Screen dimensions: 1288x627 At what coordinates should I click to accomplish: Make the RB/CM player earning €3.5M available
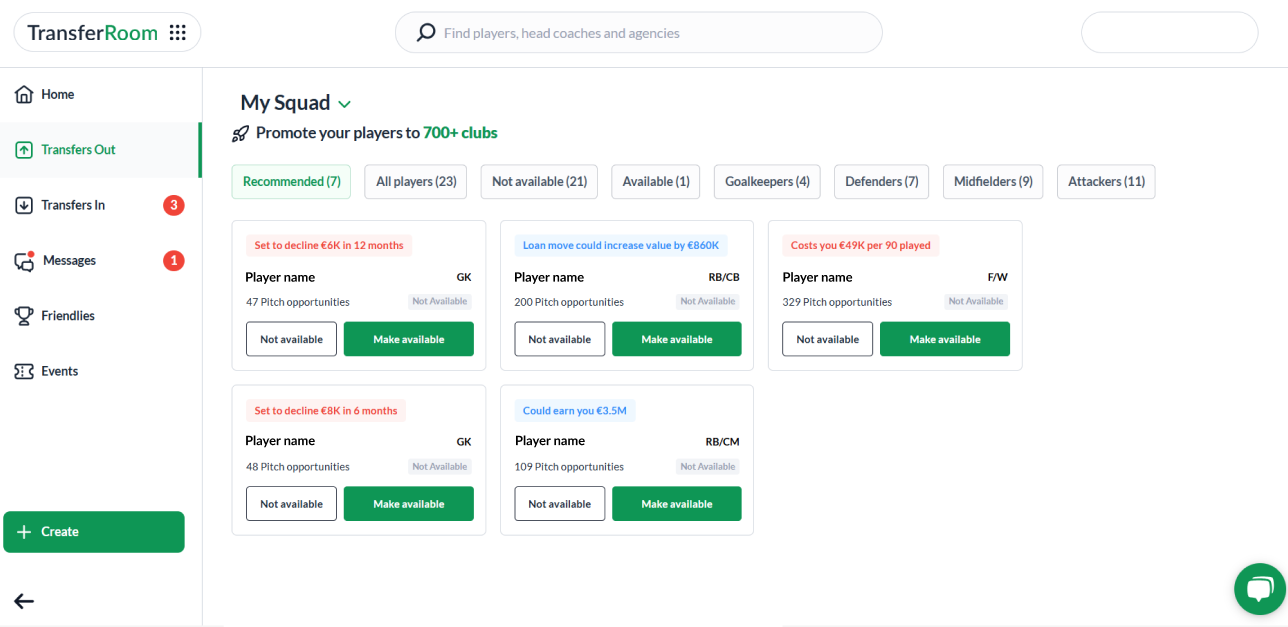click(676, 503)
